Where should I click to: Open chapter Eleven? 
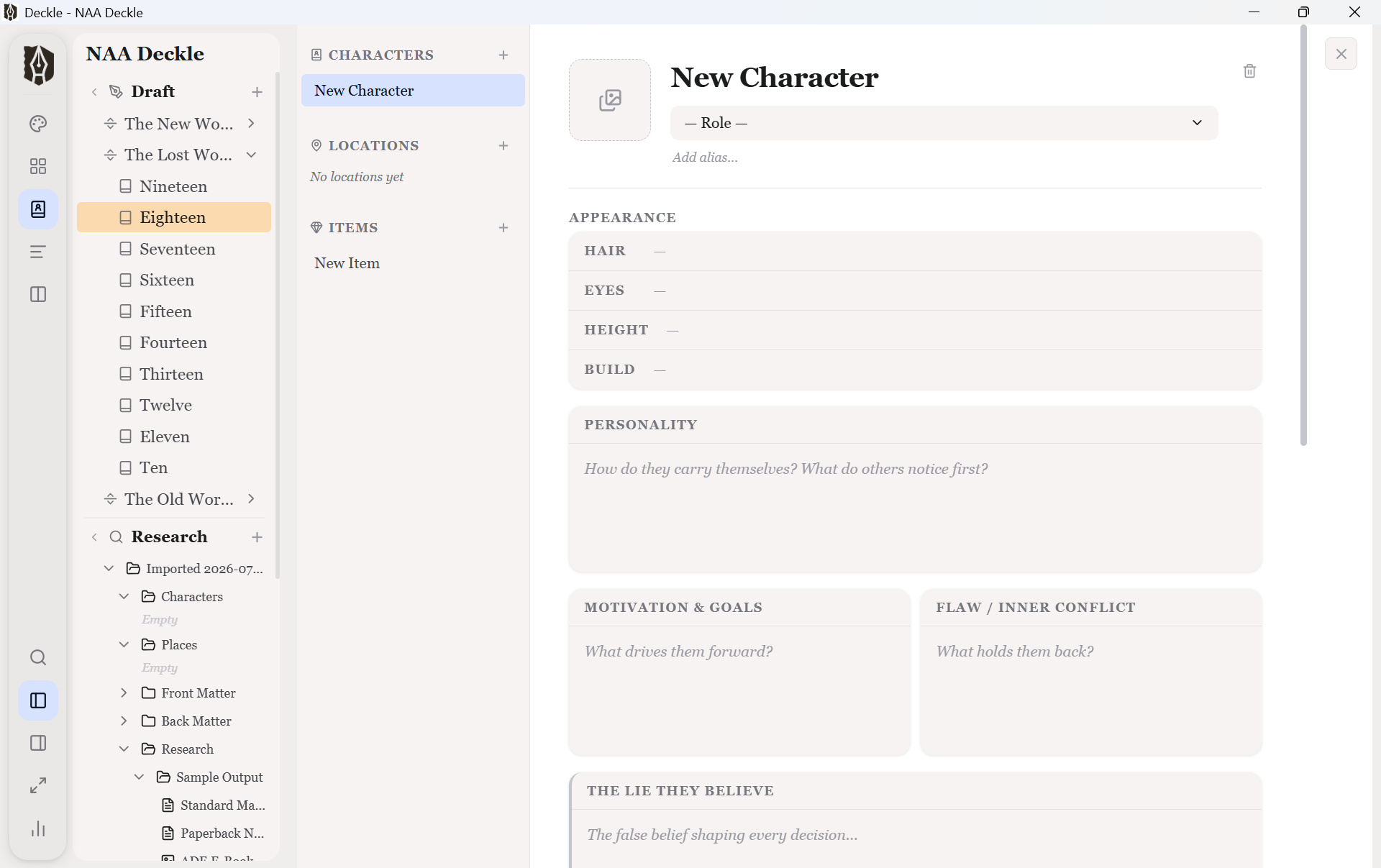174,437
